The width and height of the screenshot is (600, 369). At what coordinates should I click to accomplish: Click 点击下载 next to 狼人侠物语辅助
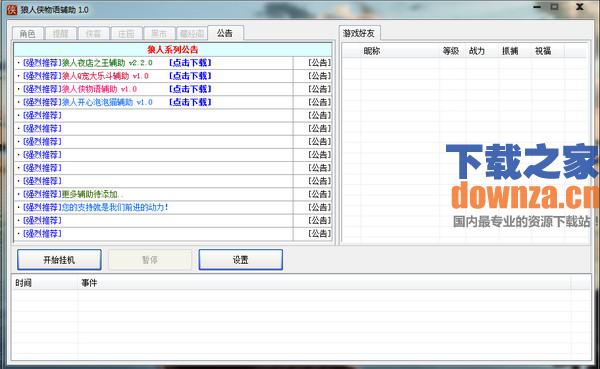190,89
